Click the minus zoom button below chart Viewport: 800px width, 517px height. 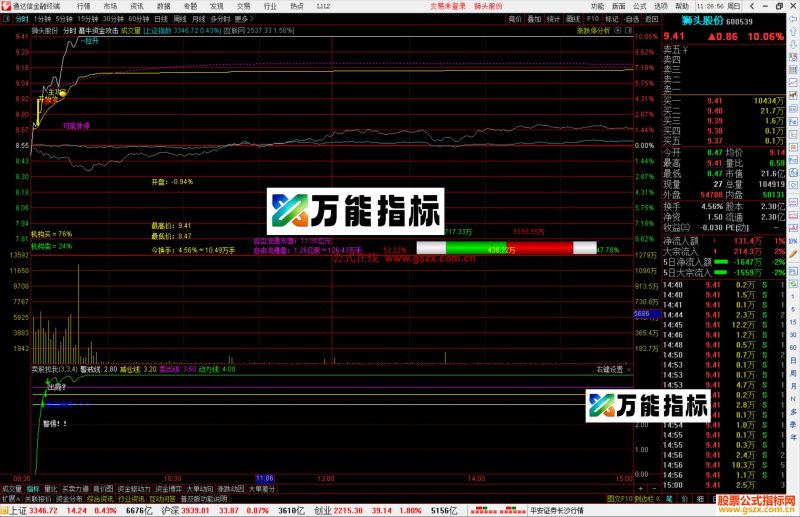pyautogui.click(x=655, y=489)
